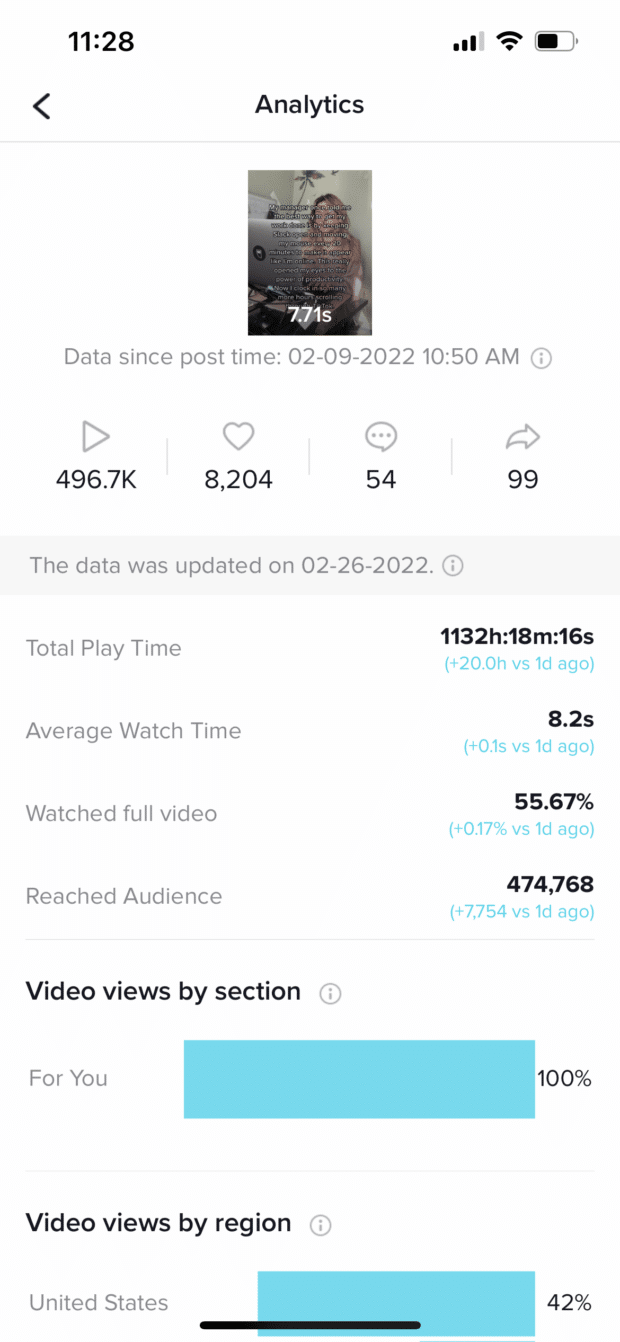Tap the Reached Audience count
Viewport: 620px width, 1342px height.
551,884
